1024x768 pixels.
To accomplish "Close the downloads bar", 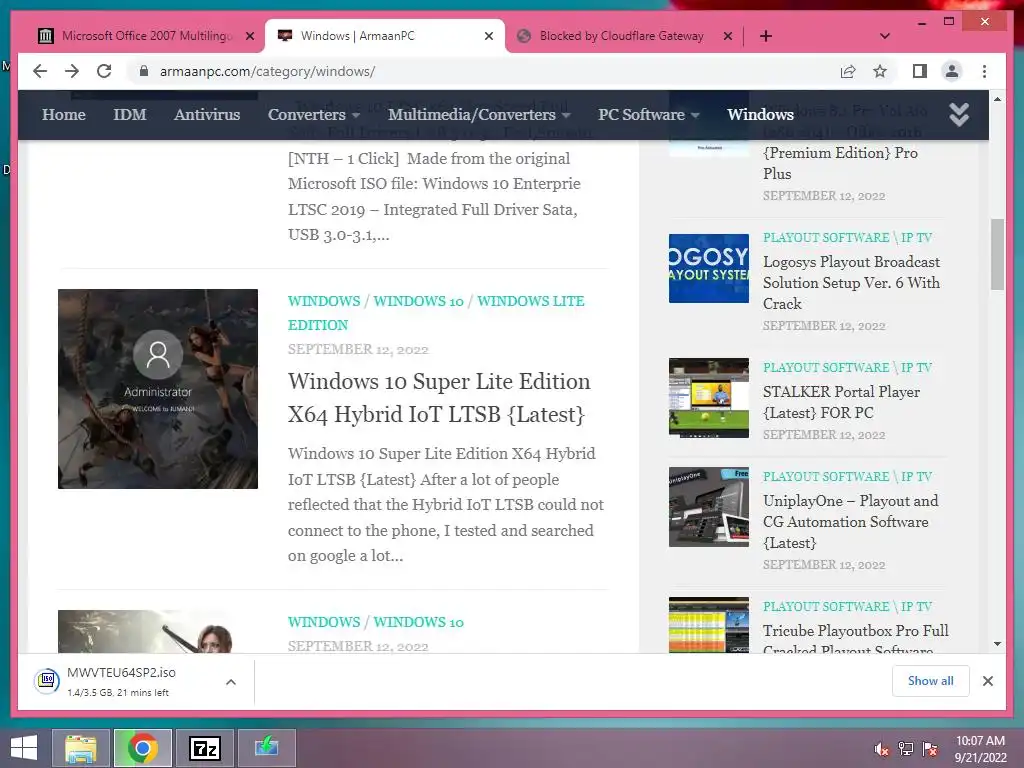I will click(988, 681).
